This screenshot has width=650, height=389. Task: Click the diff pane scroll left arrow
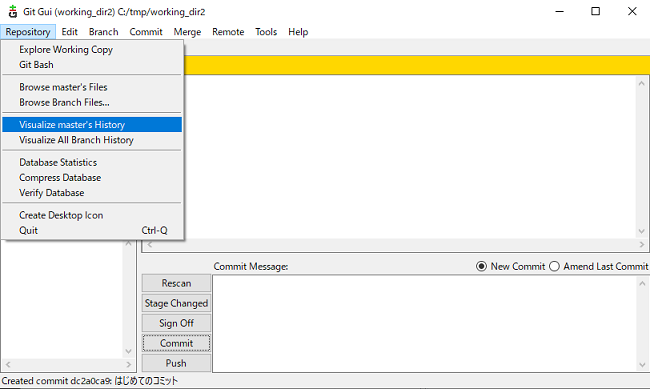point(150,245)
